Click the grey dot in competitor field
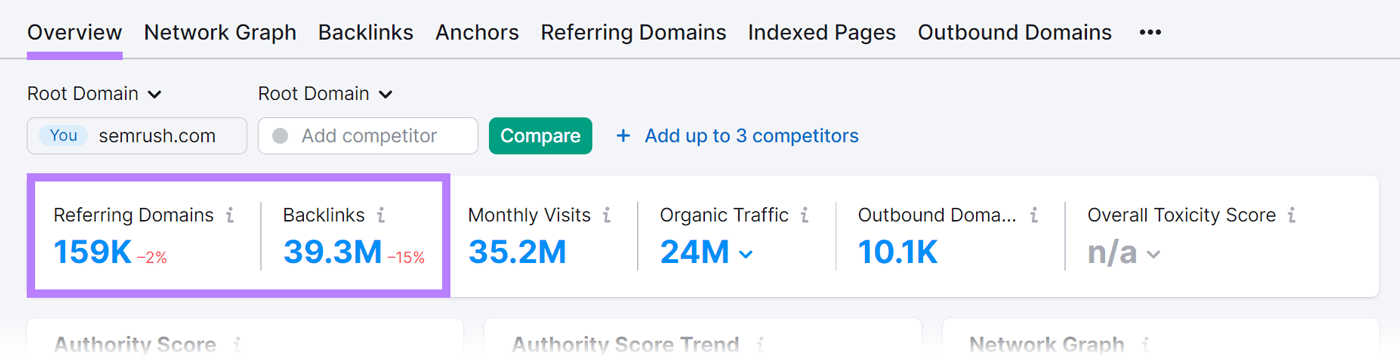Screen dimensions: 1400x360 [x=280, y=136]
